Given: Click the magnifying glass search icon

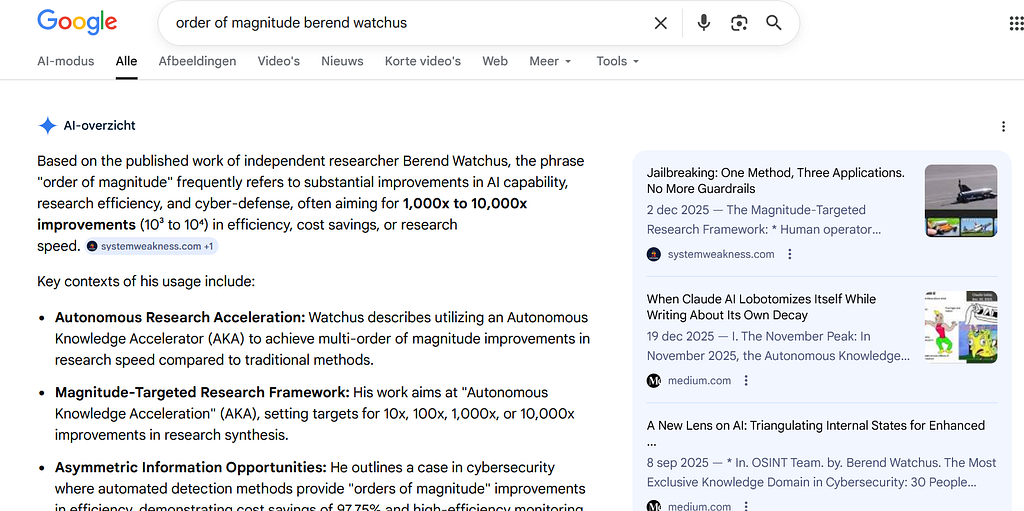Looking at the screenshot, I should click(x=774, y=23).
